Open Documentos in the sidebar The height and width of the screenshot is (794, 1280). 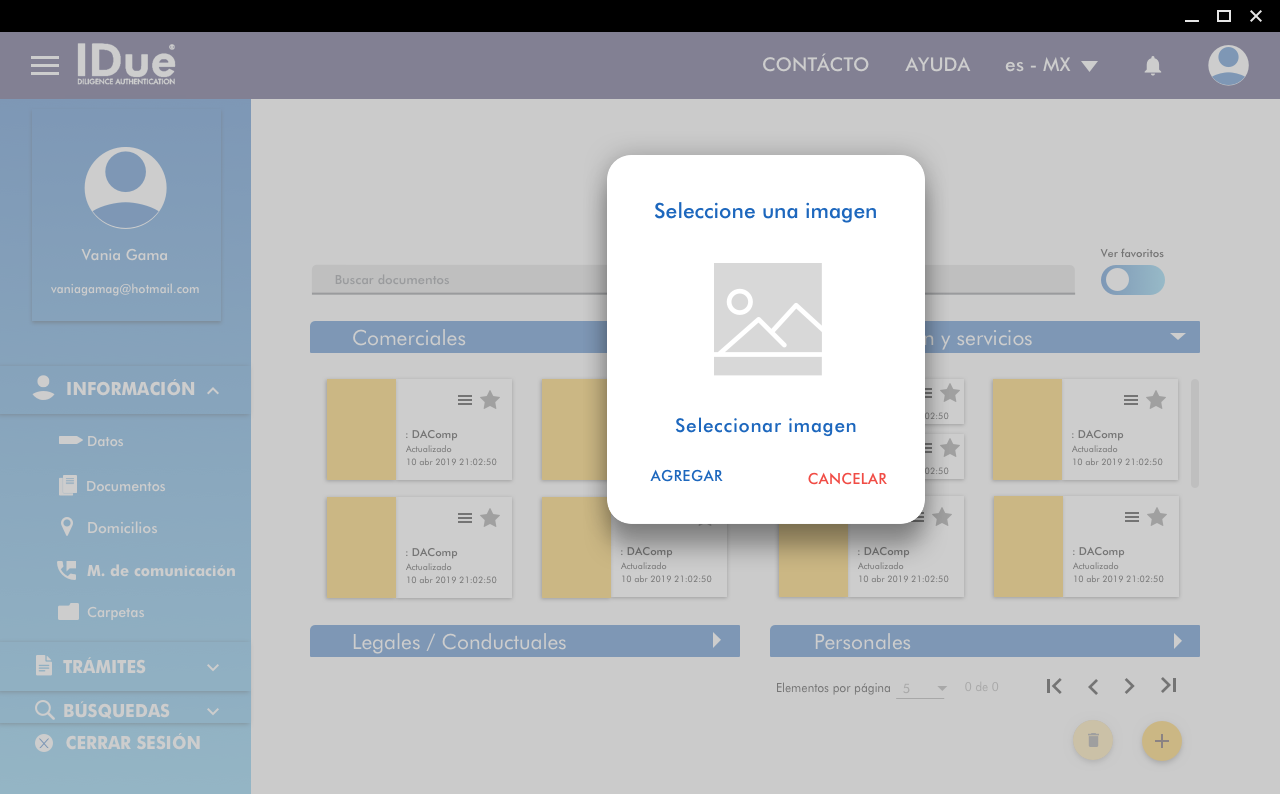click(x=125, y=486)
